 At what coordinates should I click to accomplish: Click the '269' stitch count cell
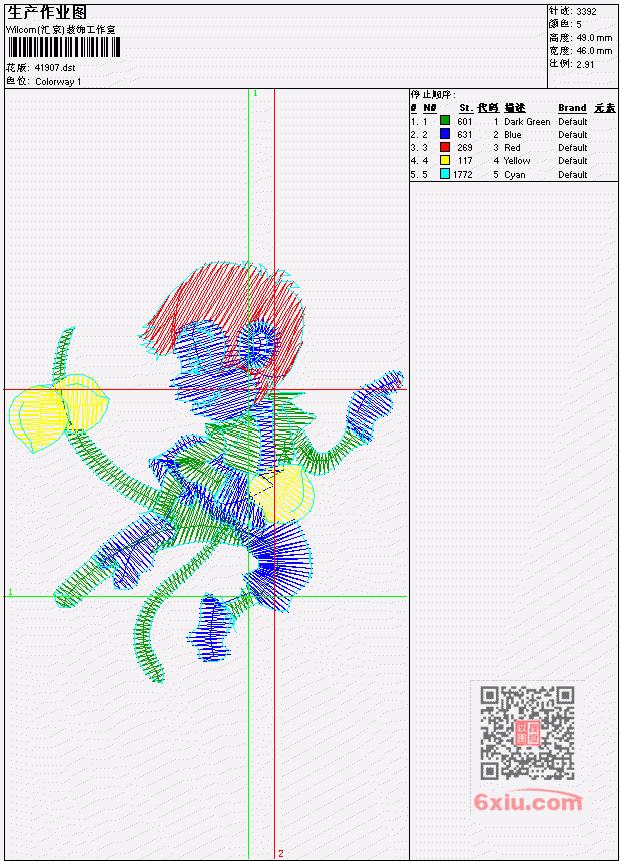point(465,148)
